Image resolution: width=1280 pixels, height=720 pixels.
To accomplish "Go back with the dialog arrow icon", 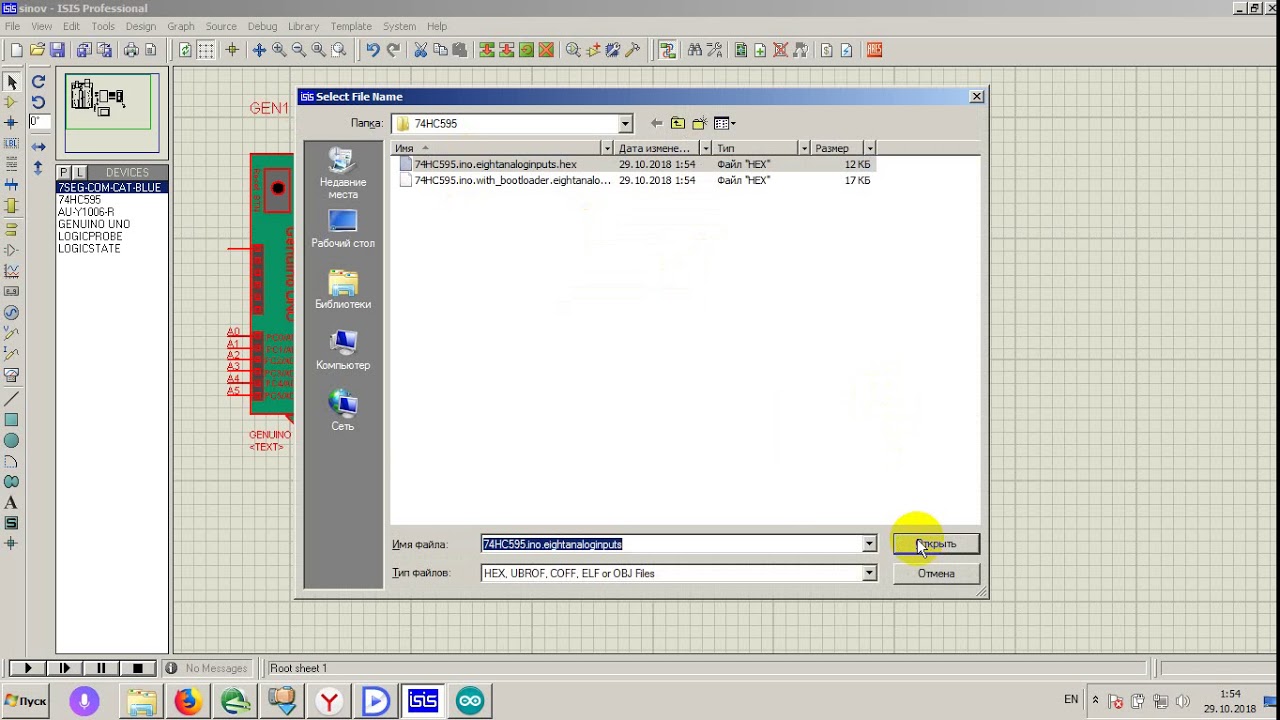I will 656,123.
